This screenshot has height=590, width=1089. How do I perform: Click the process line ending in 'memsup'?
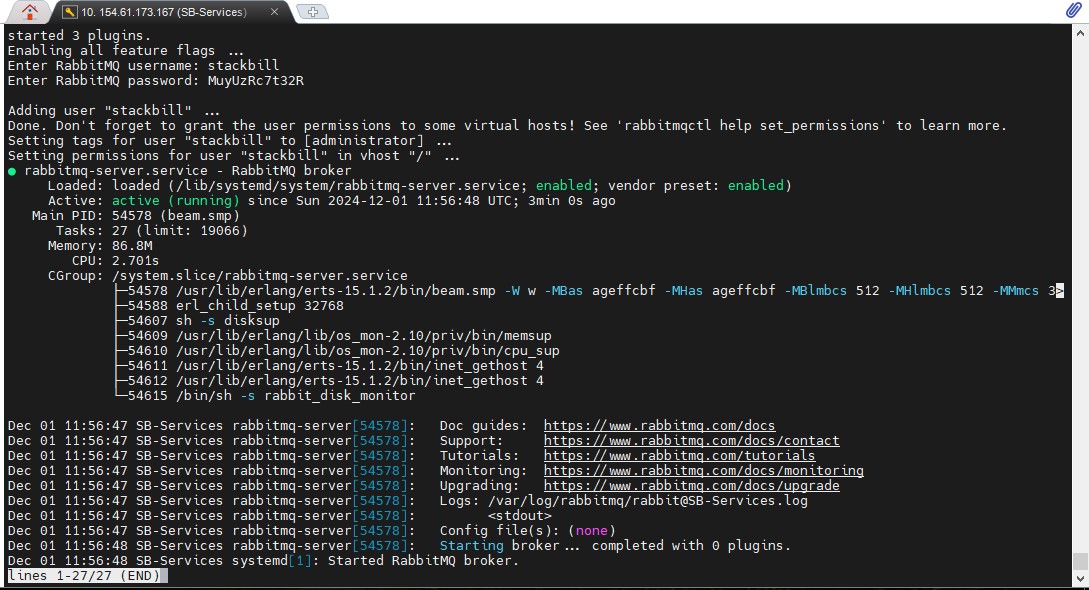pos(340,336)
